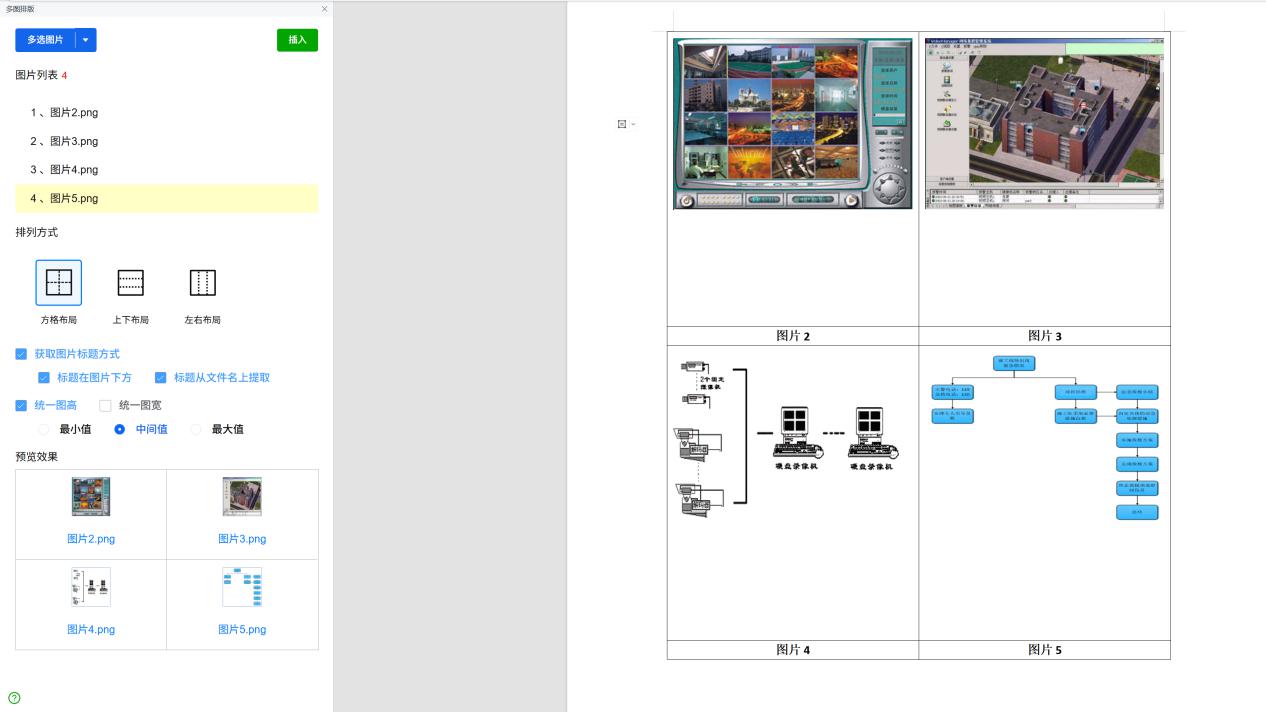The height and width of the screenshot is (712, 1266).
Task: Toggle 获取图片标题方式 checkbox
Action: pyautogui.click(x=21, y=354)
